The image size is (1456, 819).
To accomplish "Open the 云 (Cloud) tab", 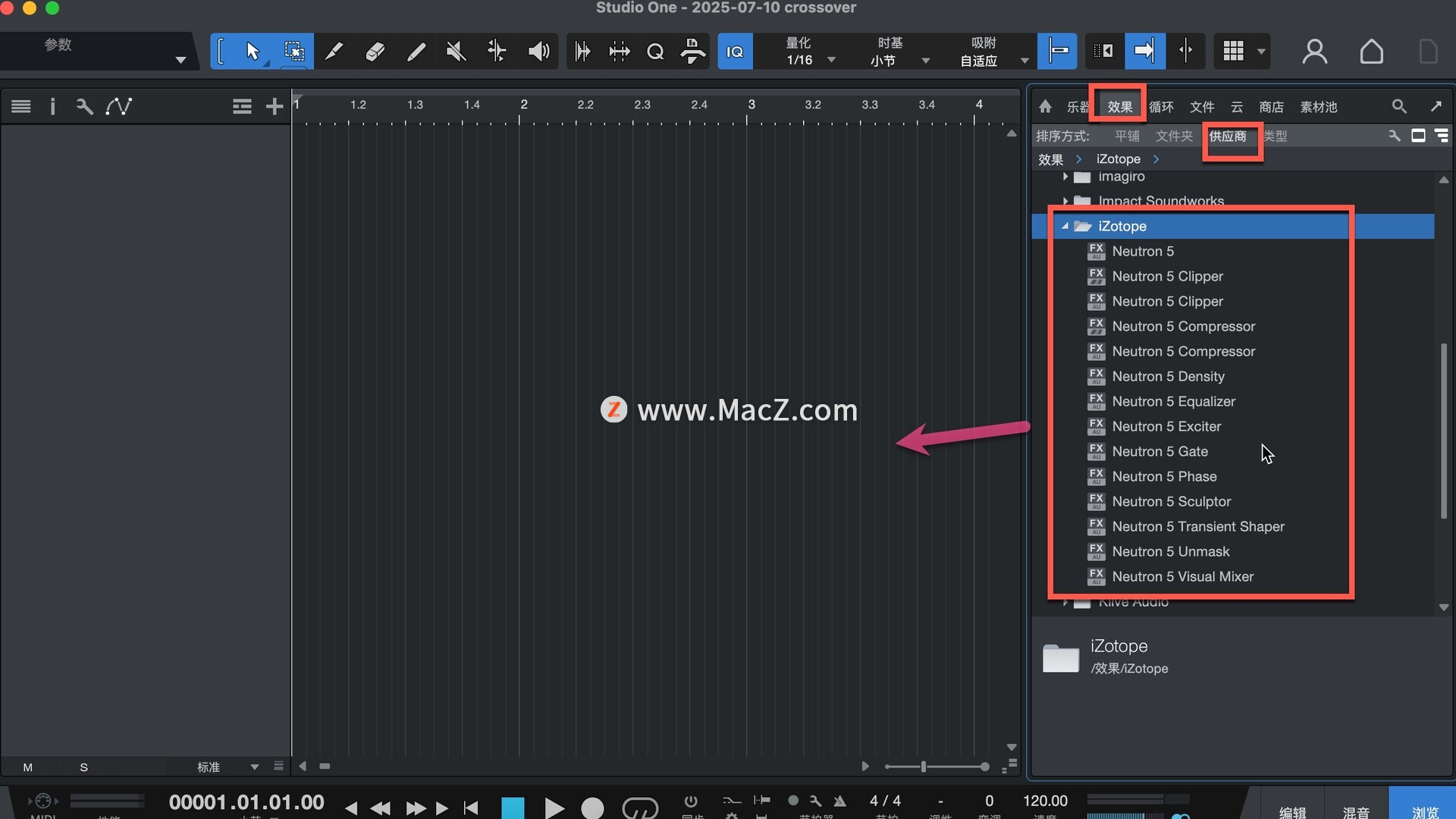I will click(x=1237, y=107).
